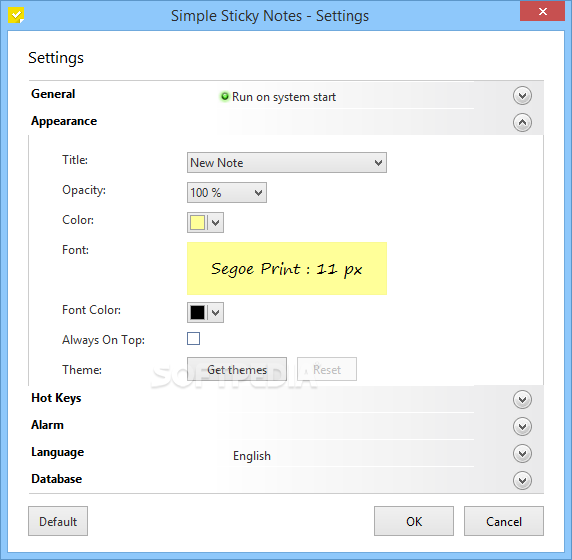
Task: Open the Font Color dropdown arrow
Action: [216, 313]
